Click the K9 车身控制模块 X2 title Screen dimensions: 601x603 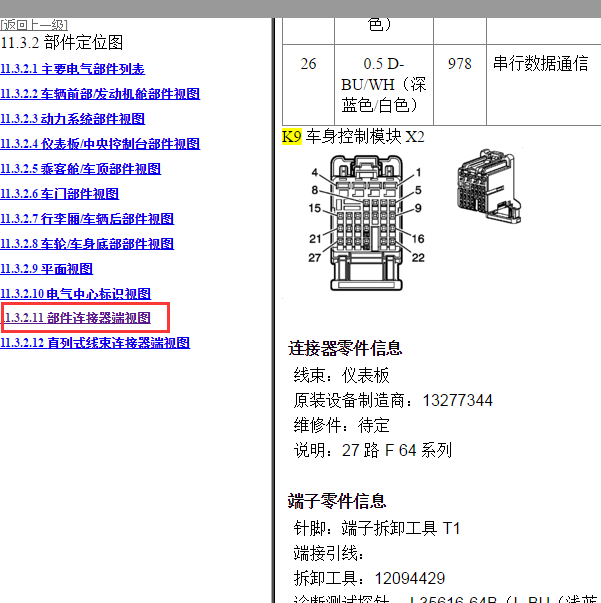point(353,137)
